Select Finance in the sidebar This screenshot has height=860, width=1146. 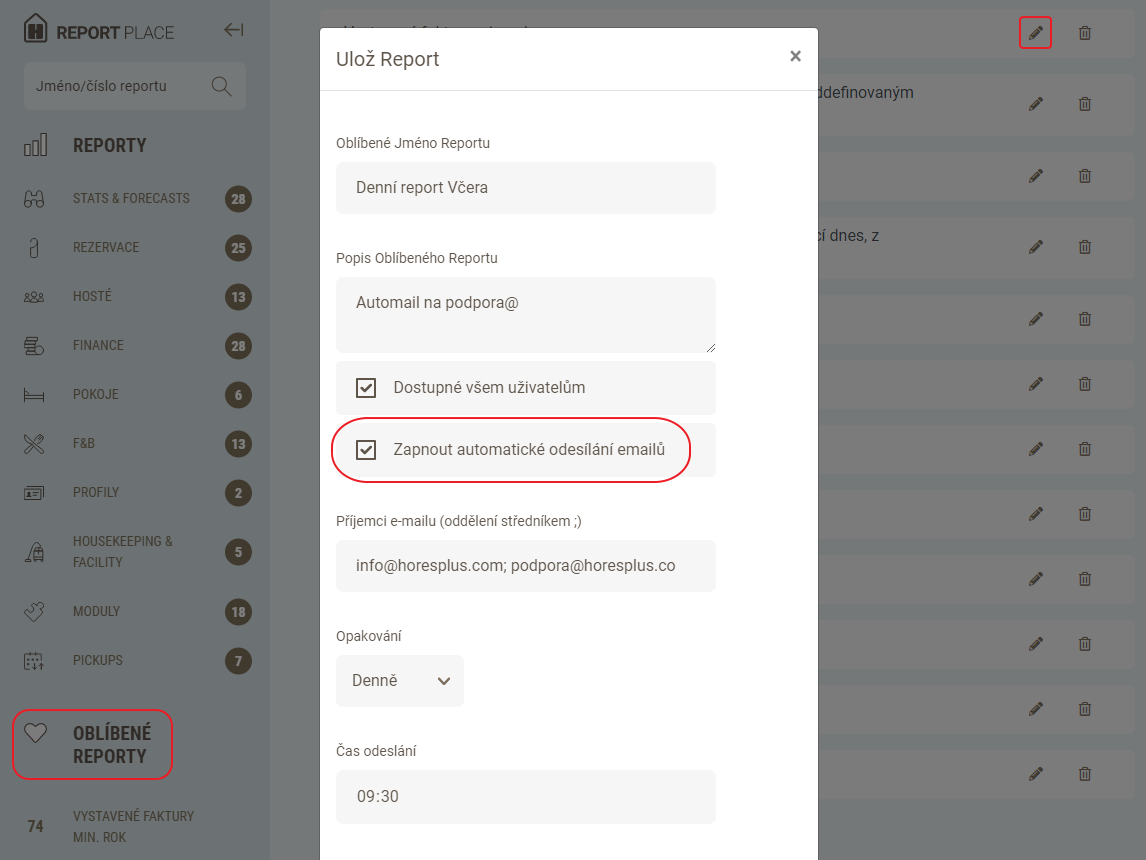pos(98,345)
